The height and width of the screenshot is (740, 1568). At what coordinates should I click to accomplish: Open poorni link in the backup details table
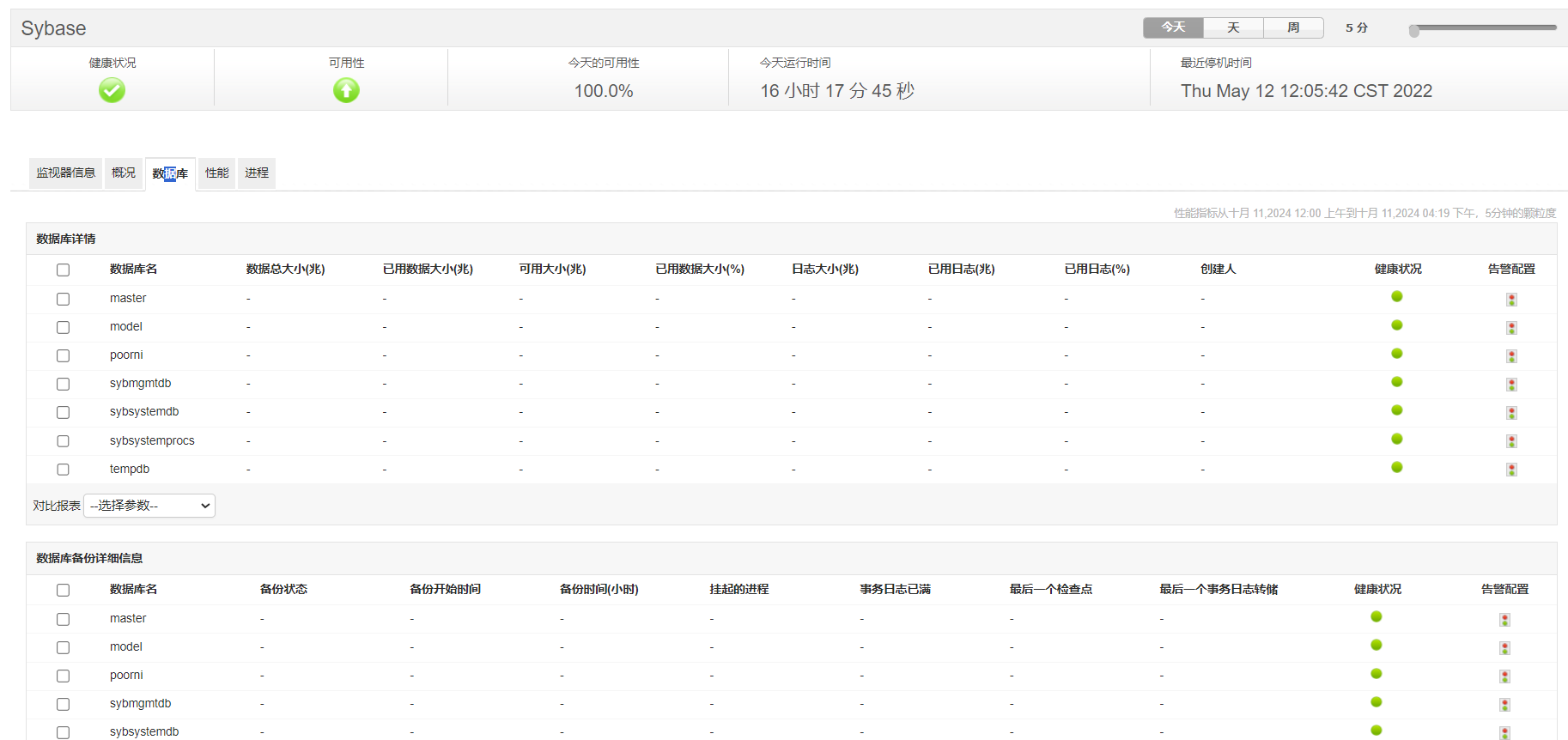(126, 675)
